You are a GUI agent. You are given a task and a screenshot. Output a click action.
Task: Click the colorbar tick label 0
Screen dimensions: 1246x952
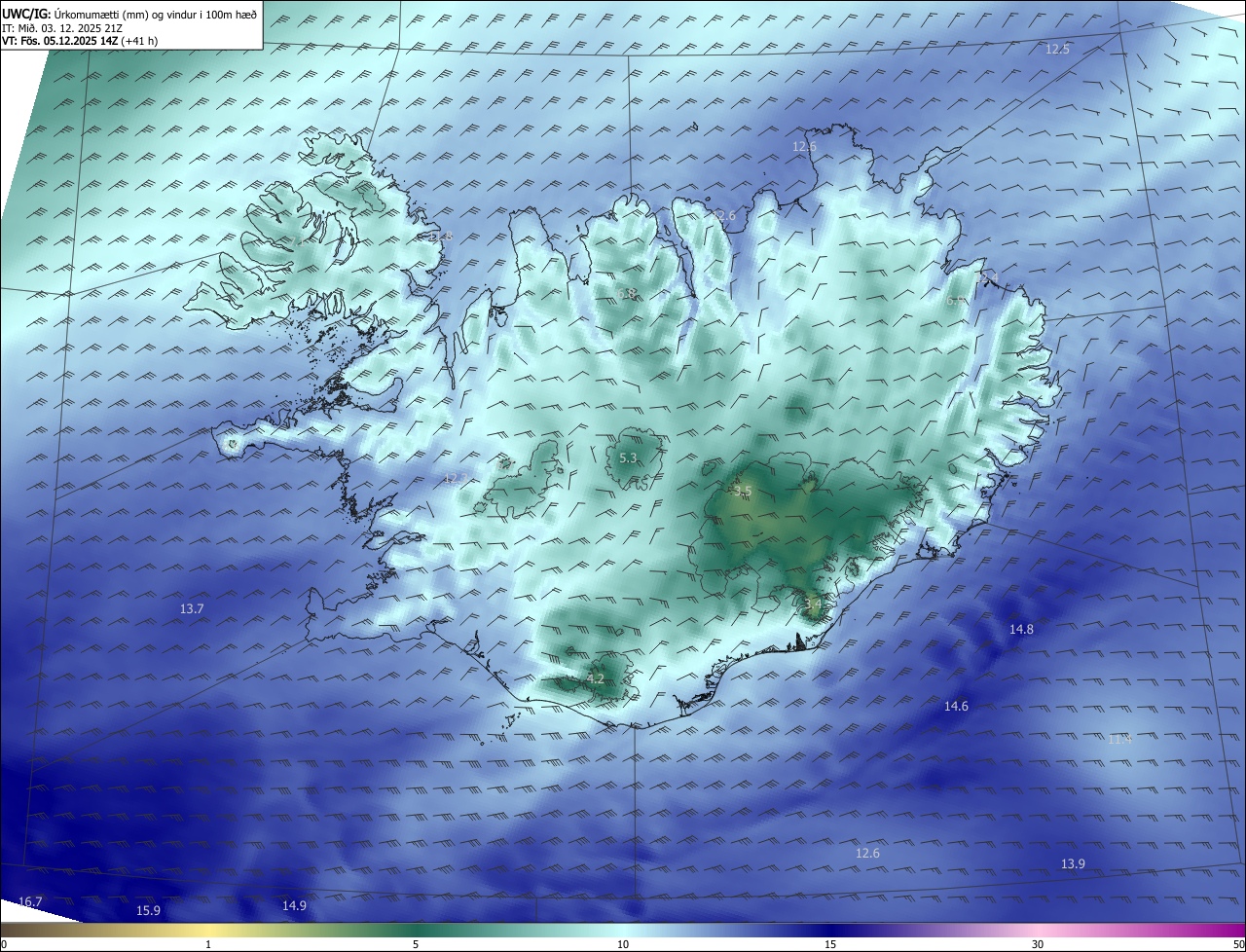4,944
